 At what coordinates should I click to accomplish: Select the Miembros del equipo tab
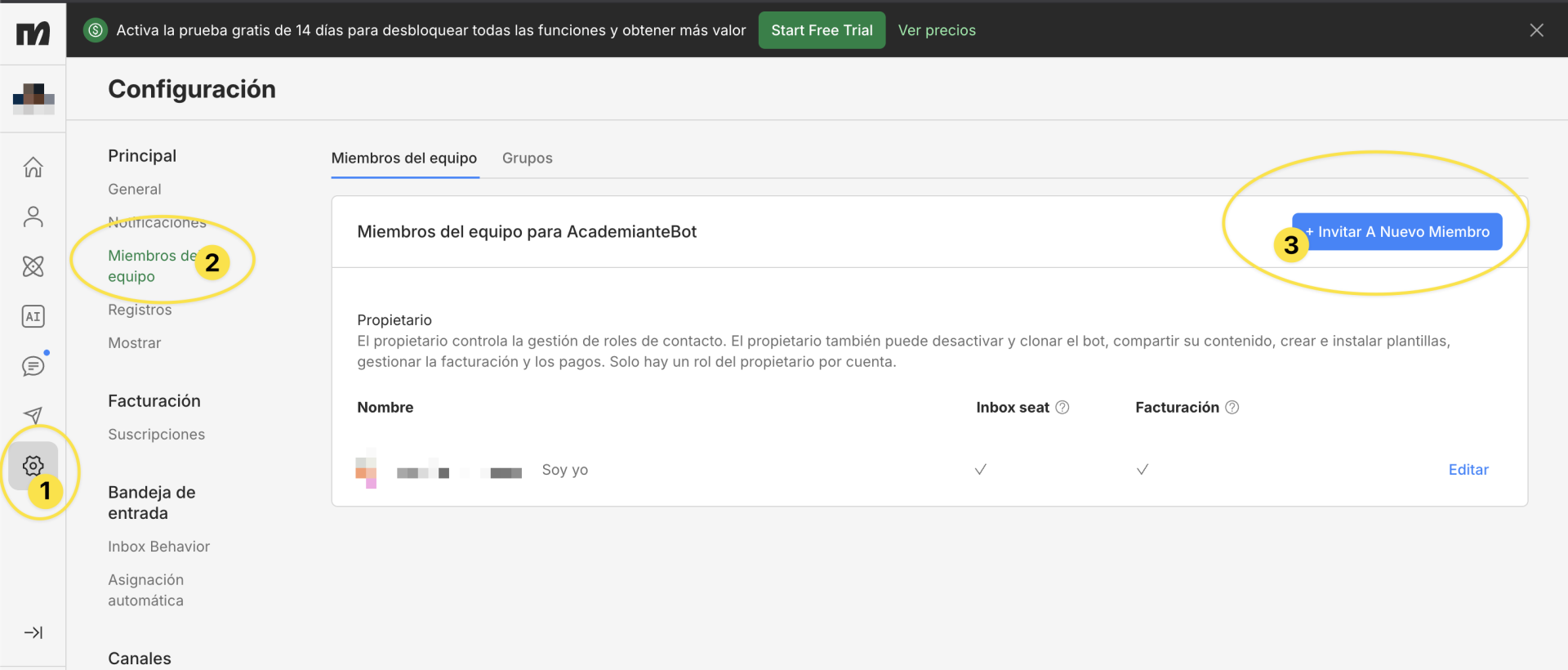404,158
